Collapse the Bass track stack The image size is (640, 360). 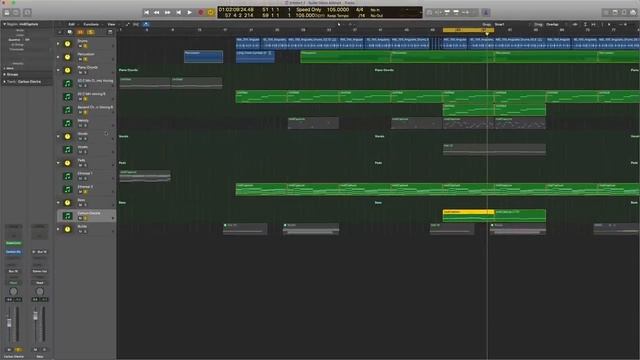point(58,202)
